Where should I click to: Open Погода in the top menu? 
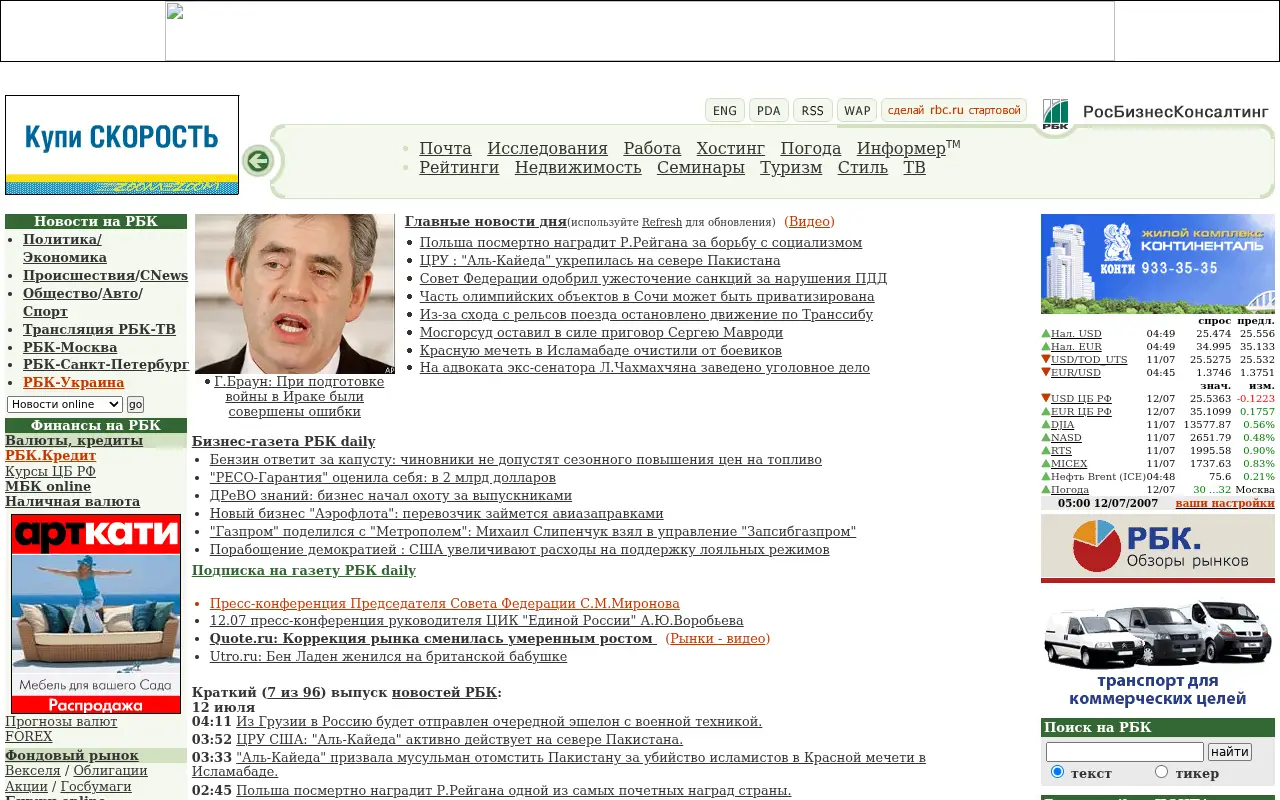tap(811, 148)
